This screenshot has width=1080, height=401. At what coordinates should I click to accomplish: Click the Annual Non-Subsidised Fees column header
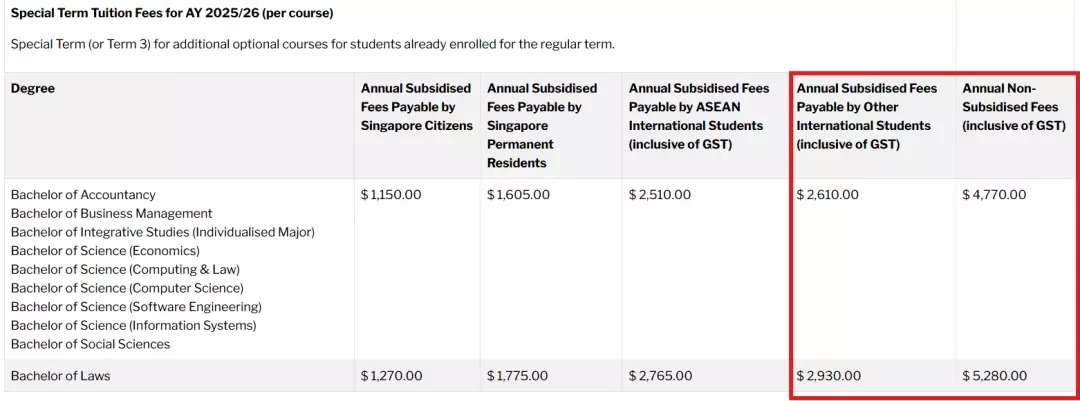tap(1014, 107)
